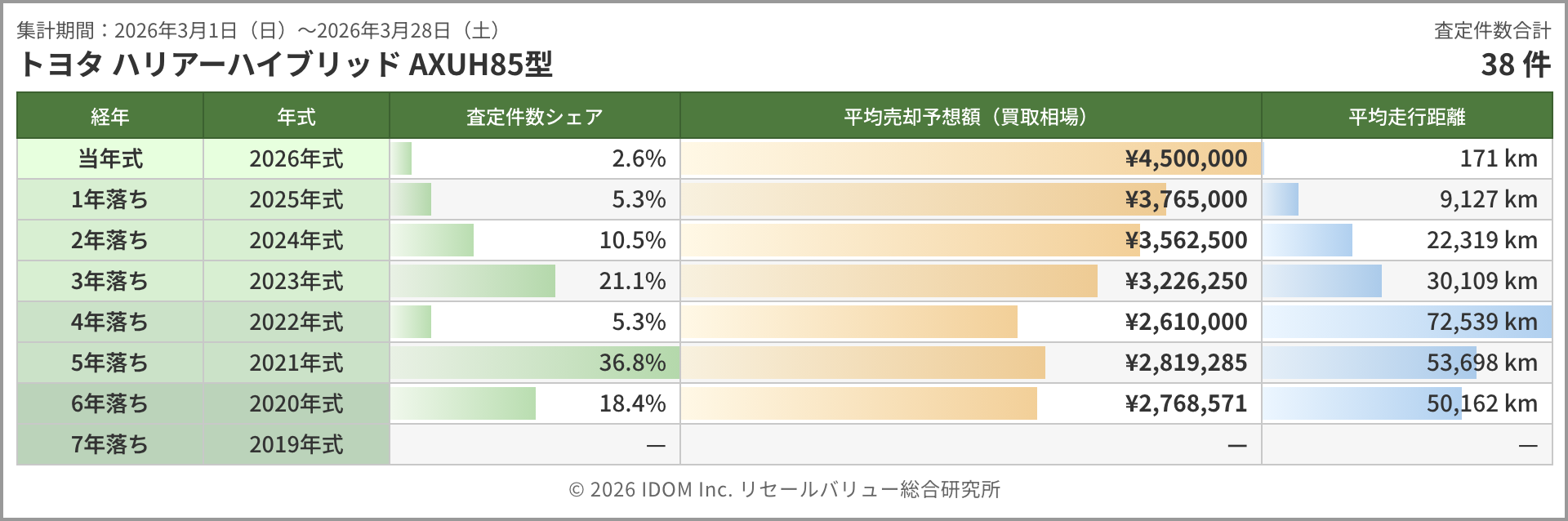1568x521 pixels.
Task: Select the 2021年式 cell
Action: (296, 363)
